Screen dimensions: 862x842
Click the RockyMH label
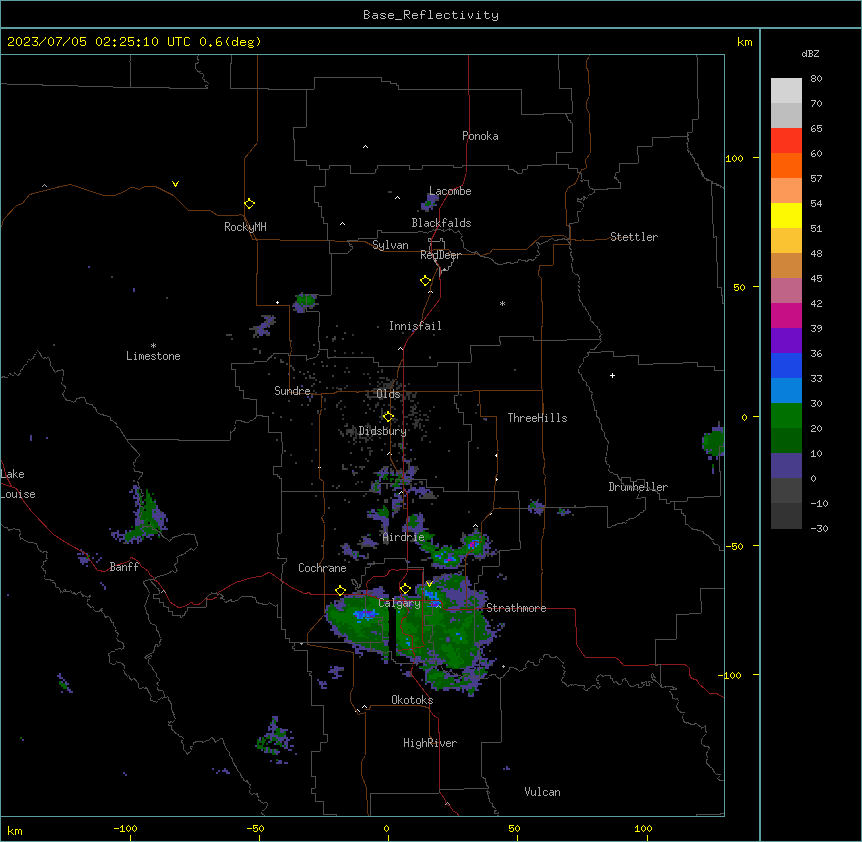245,227
